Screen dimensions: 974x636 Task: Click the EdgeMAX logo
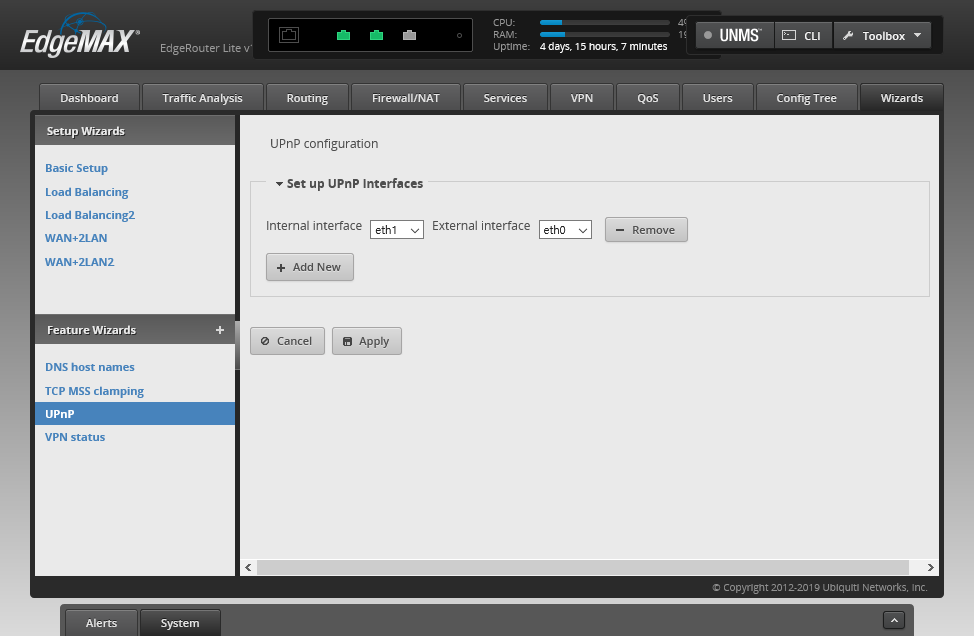(x=80, y=36)
